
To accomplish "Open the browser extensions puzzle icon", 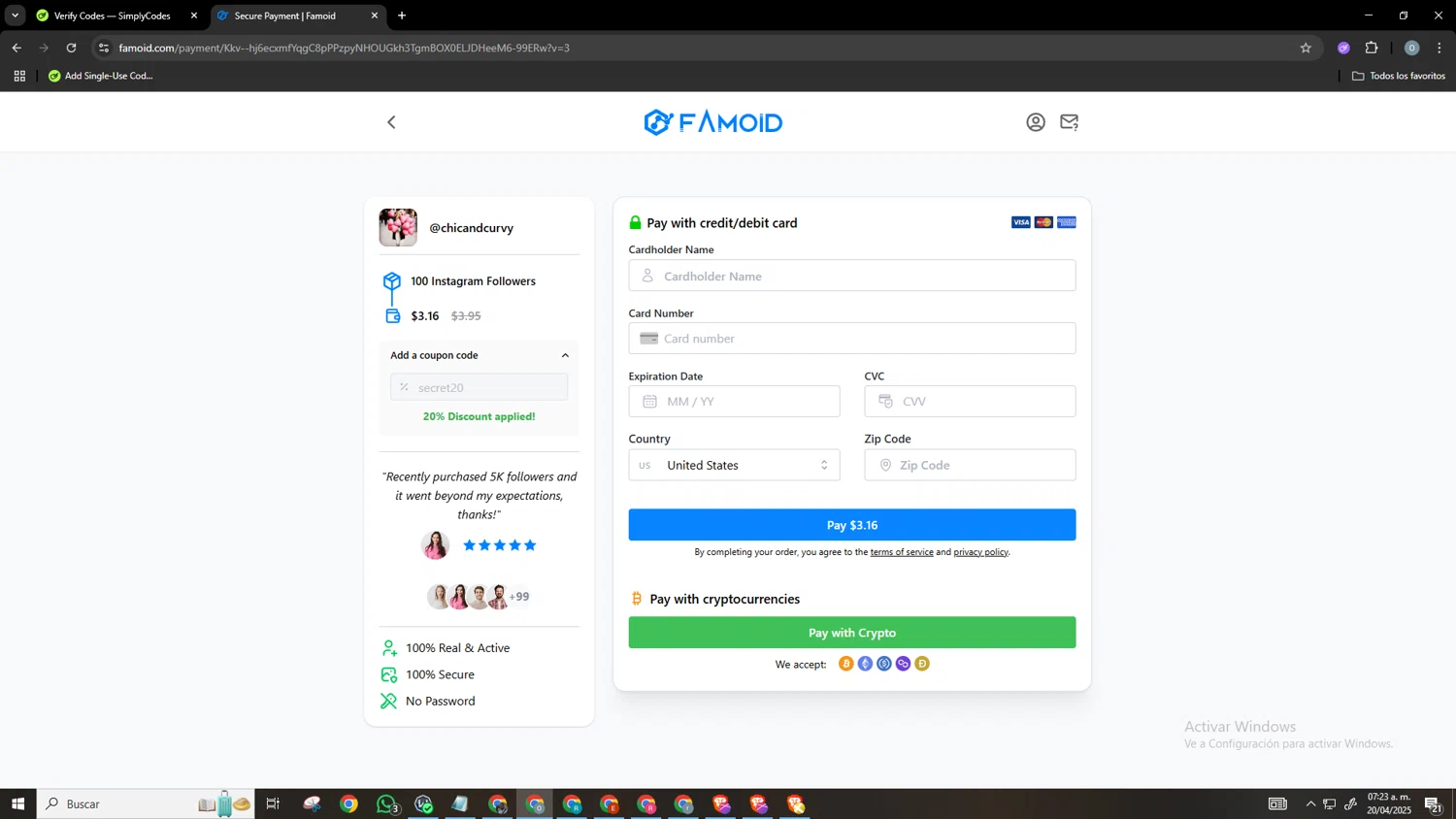I will point(1372,48).
